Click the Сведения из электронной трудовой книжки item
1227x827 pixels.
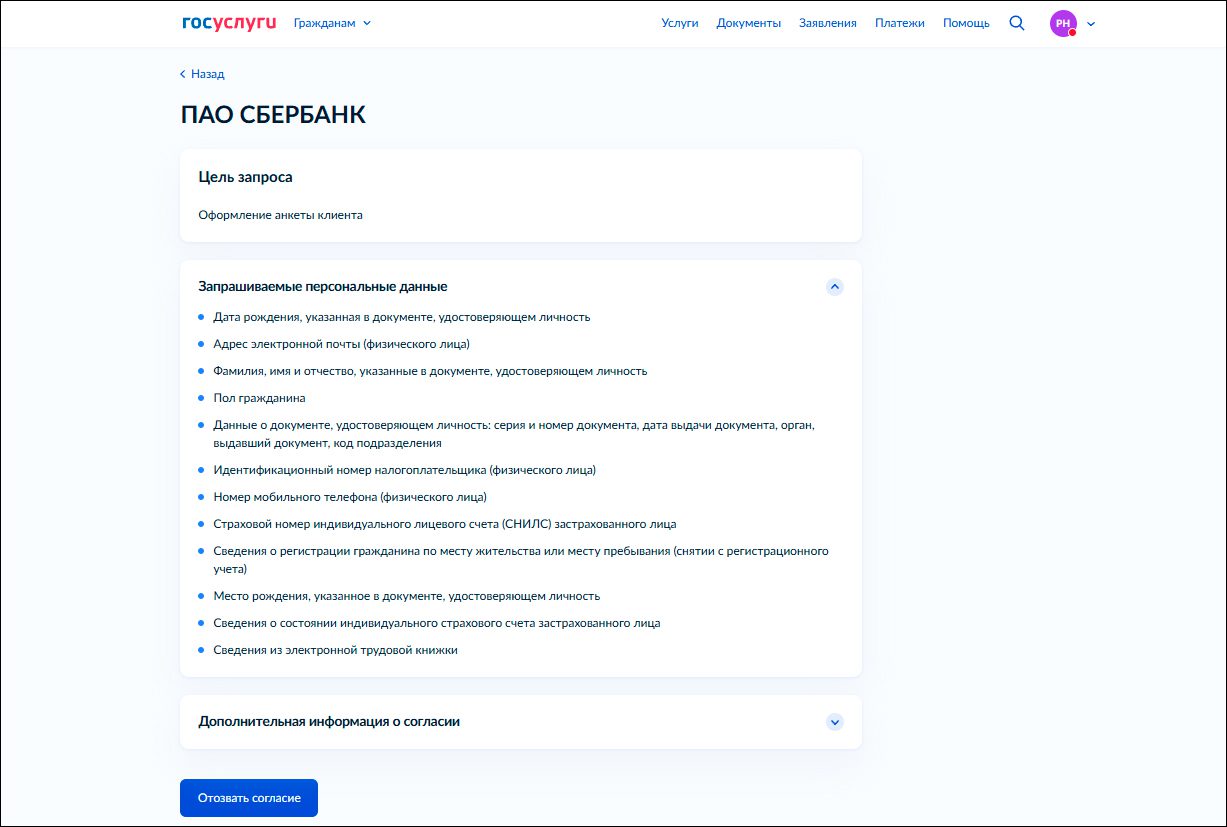click(x=335, y=650)
